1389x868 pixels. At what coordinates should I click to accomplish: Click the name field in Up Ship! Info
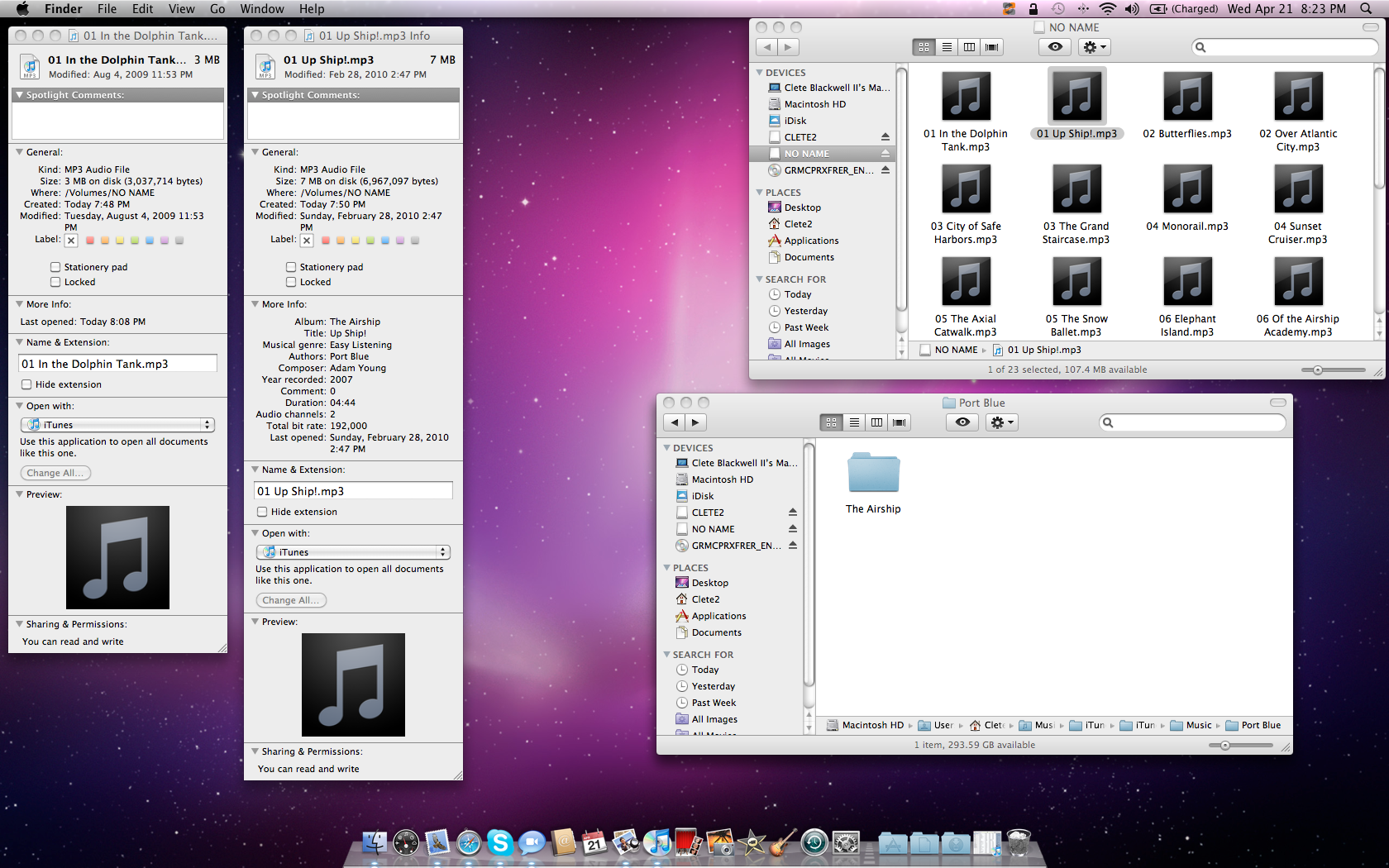353,491
